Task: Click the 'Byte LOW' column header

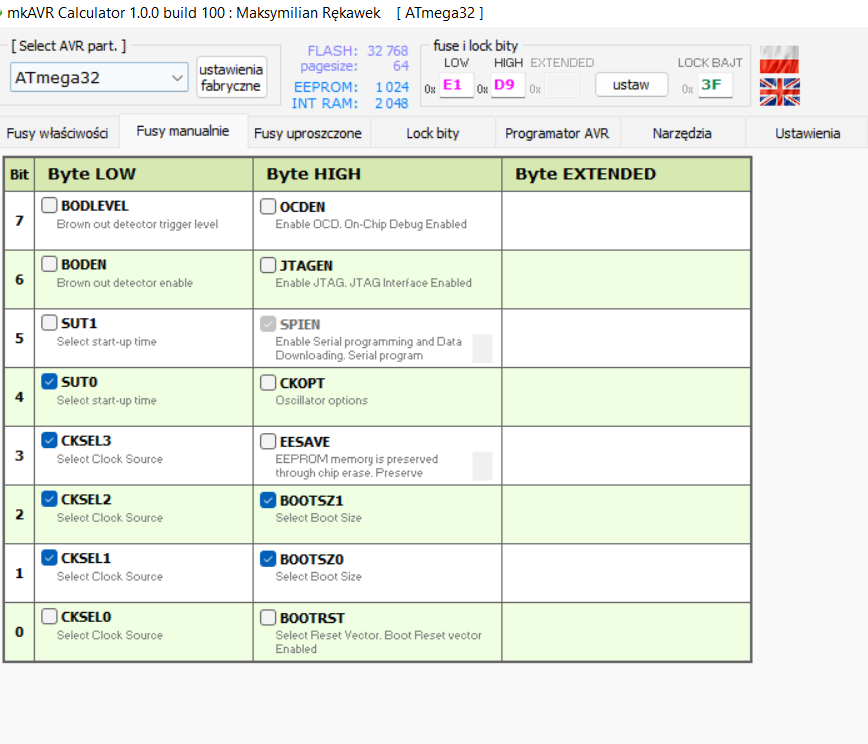Action: click(144, 174)
